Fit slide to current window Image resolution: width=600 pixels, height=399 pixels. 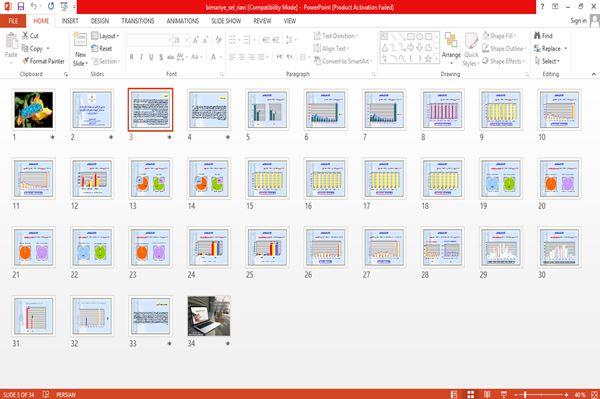coord(594,394)
